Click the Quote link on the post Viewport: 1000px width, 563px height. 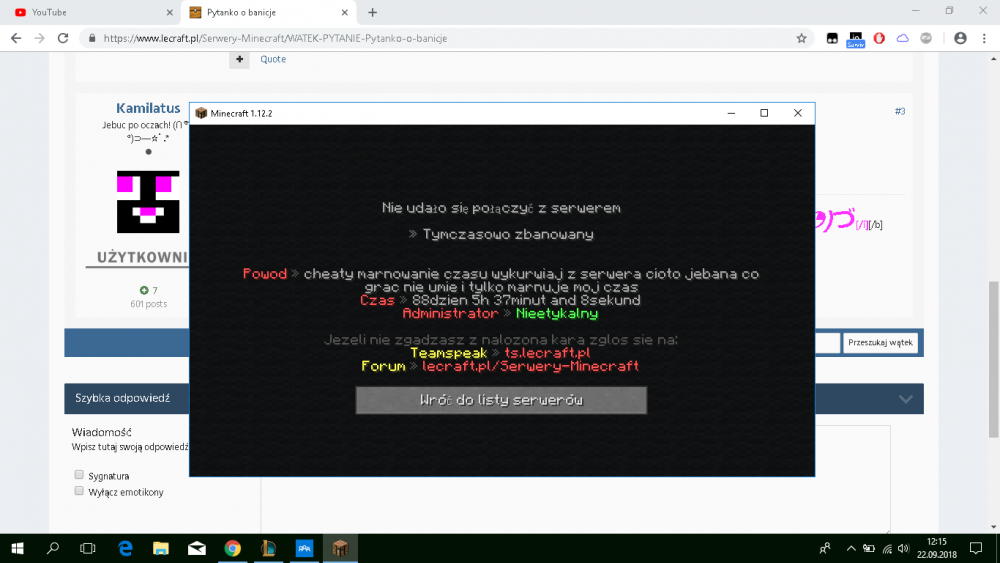[273, 59]
